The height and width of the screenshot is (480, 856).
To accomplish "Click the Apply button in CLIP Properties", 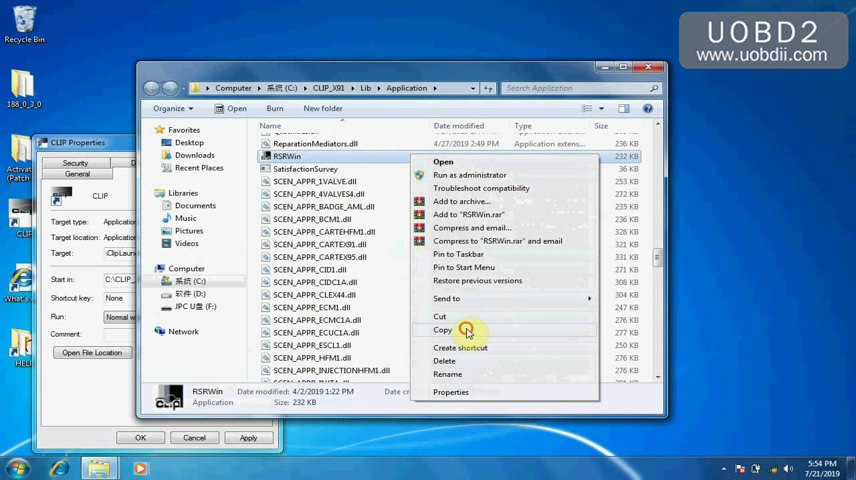I will point(248,437).
